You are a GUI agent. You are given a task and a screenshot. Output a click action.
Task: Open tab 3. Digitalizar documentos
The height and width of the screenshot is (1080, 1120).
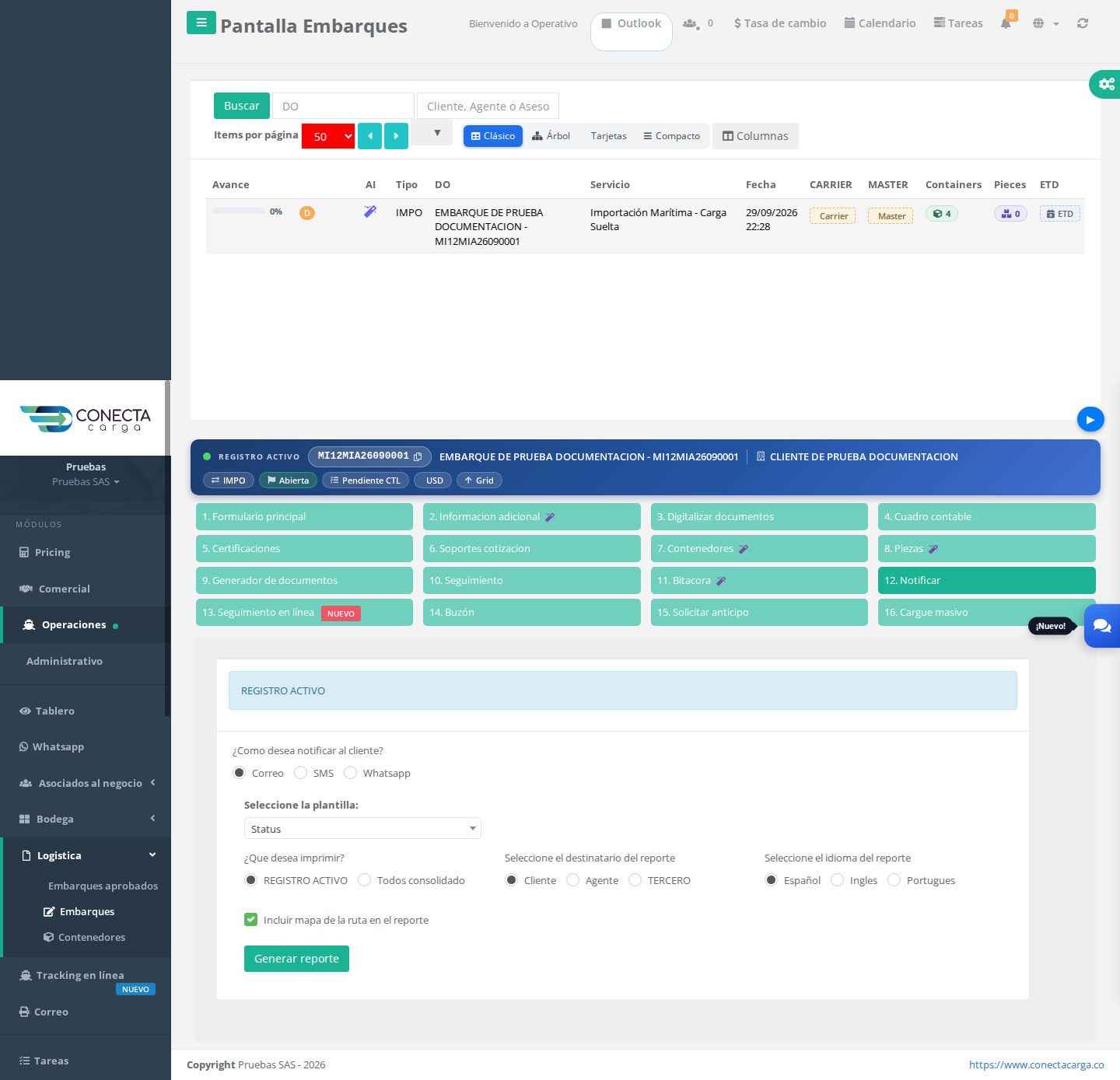coord(759,517)
